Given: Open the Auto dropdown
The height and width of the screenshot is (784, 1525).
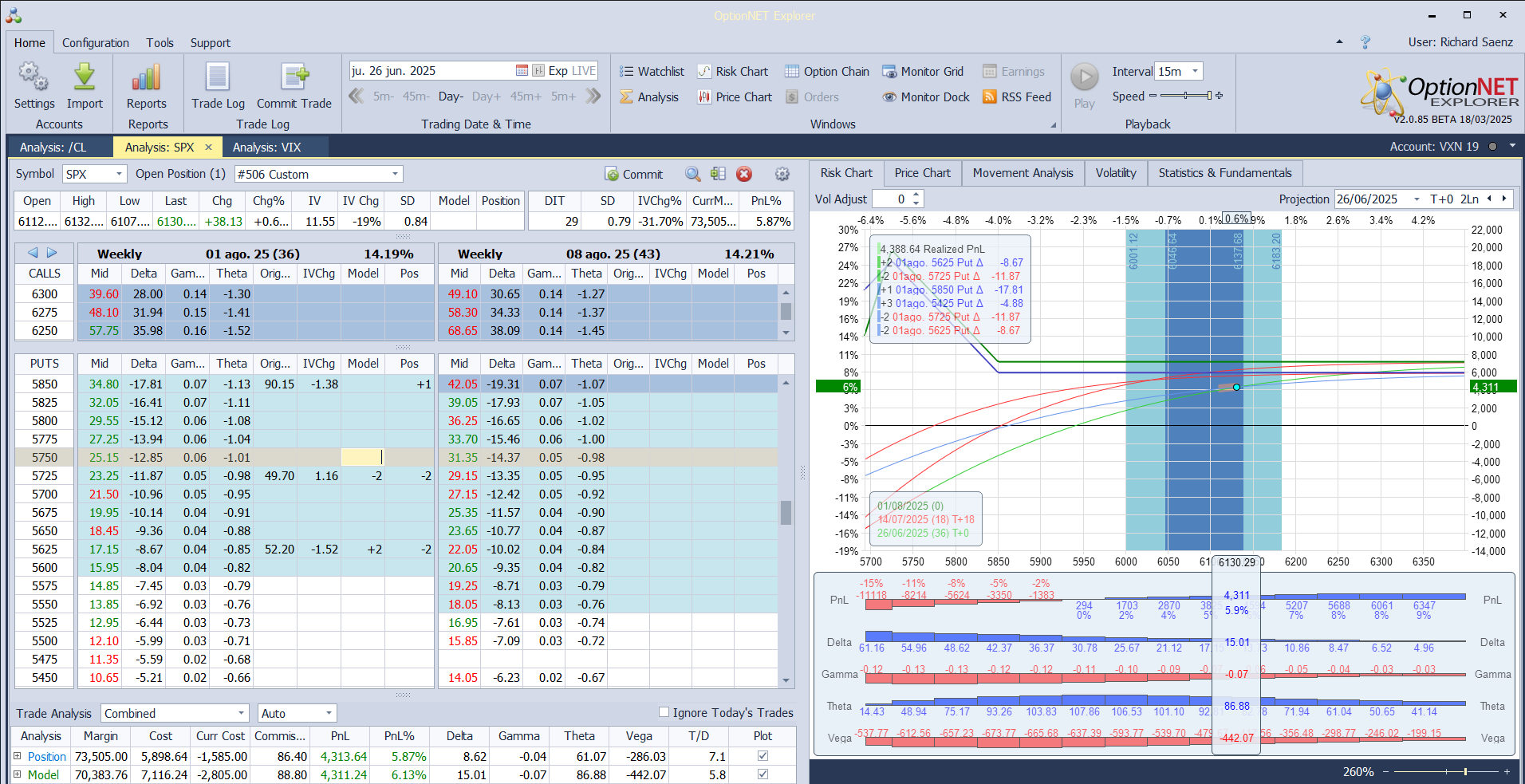Looking at the screenshot, I should [x=329, y=713].
